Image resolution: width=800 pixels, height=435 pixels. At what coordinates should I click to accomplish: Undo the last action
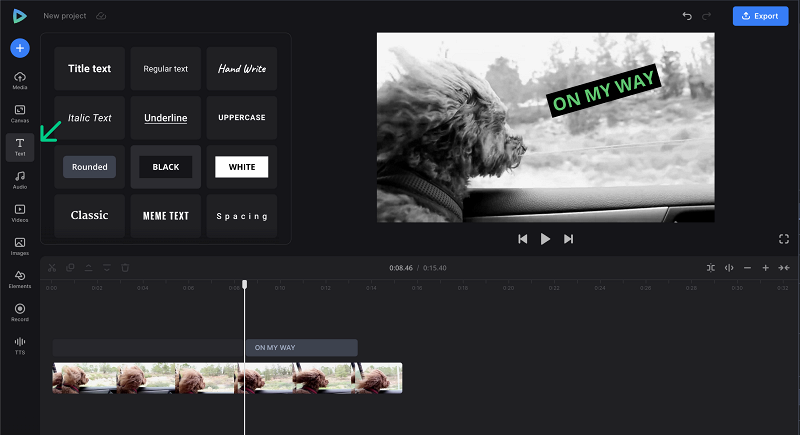coord(687,16)
